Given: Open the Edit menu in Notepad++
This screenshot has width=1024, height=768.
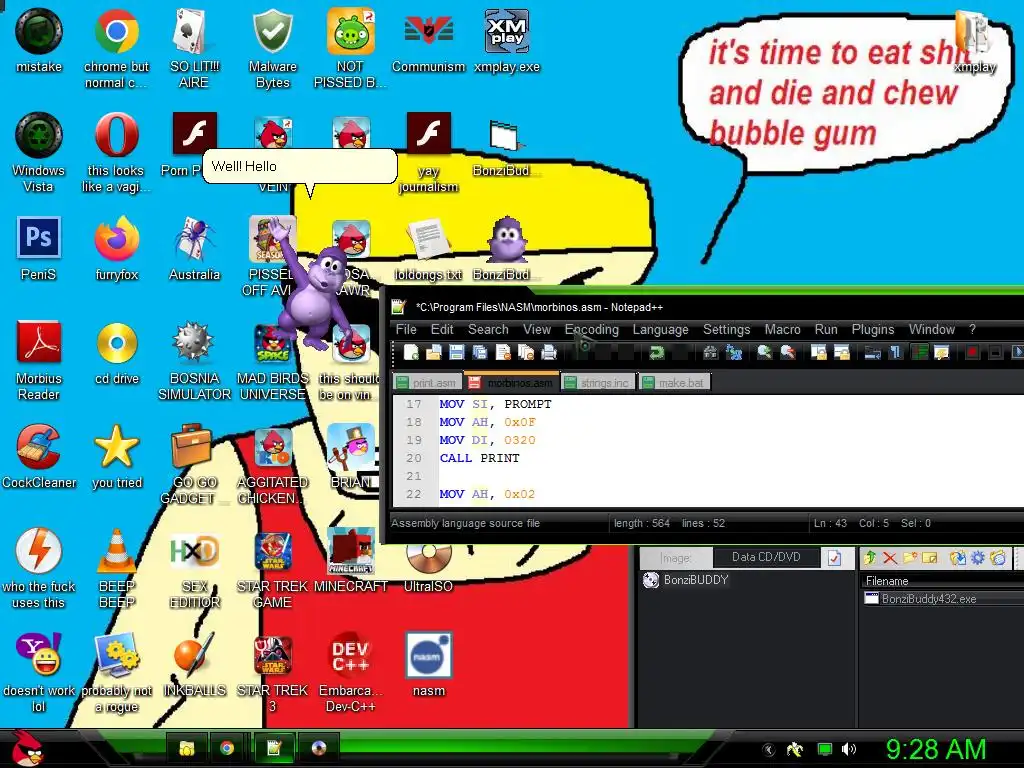Looking at the screenshot, I should [x=442, y=329].
